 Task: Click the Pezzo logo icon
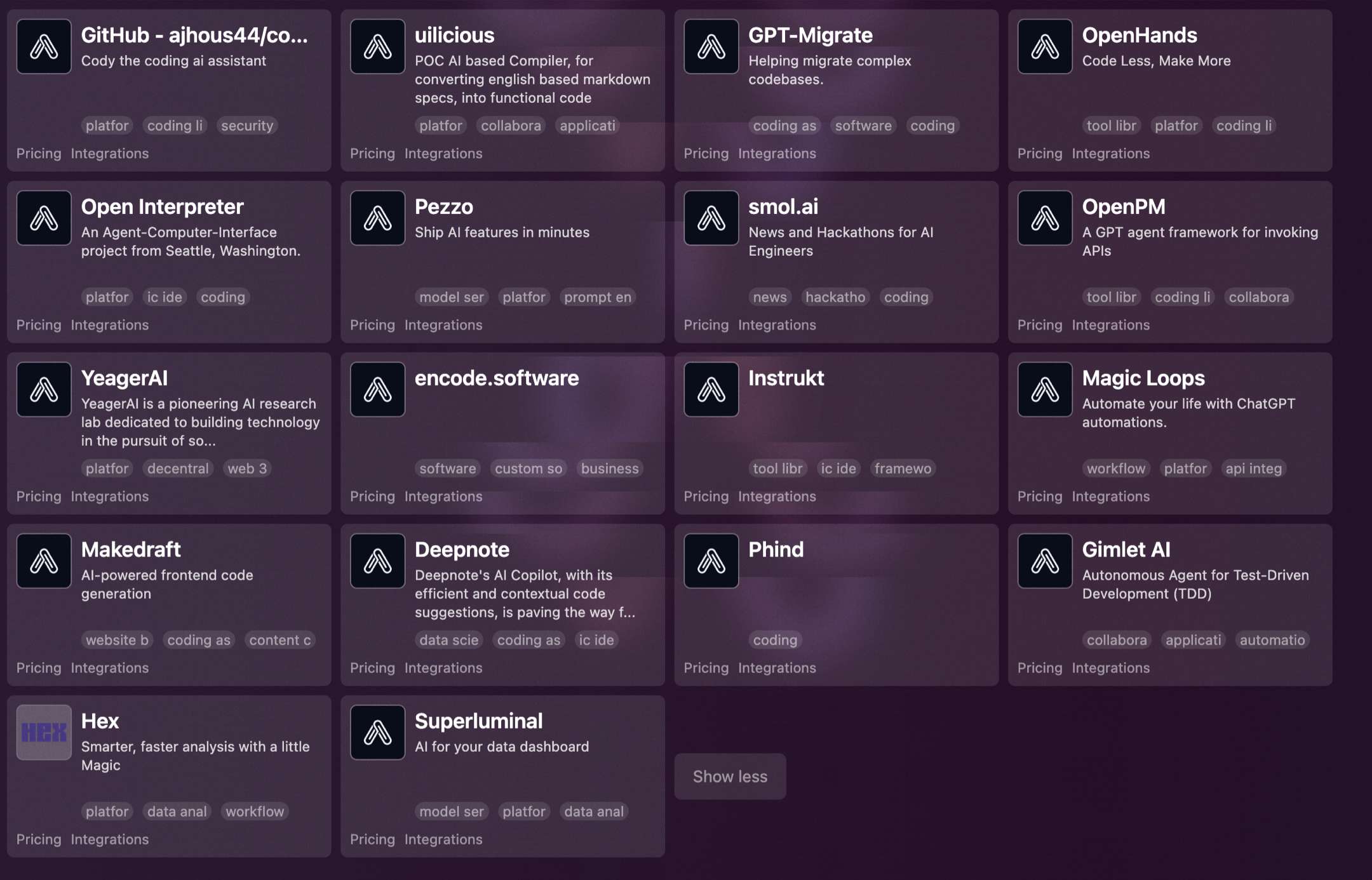(377, 218)
